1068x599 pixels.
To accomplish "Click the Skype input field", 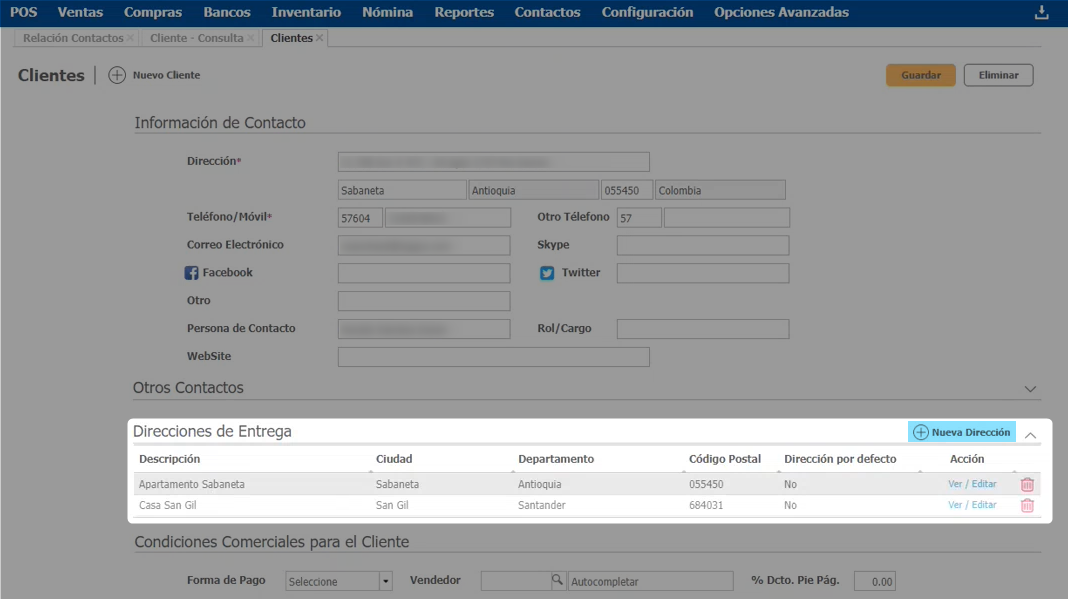I will (702, 245).
